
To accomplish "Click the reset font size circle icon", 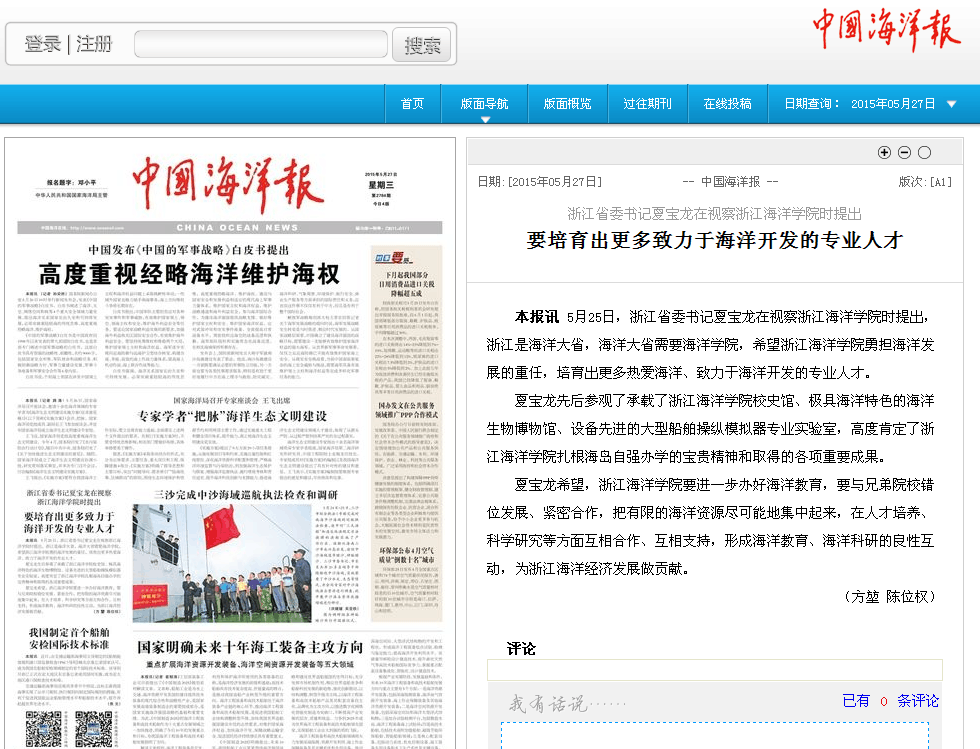I will pyautogui.click(x=924, y=153).
